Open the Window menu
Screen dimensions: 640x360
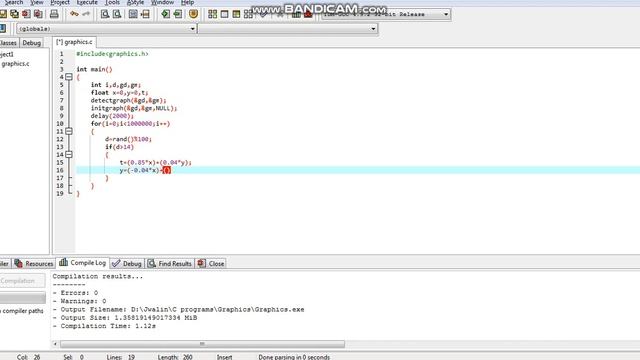pyautogui.click(x=162, y=2)
